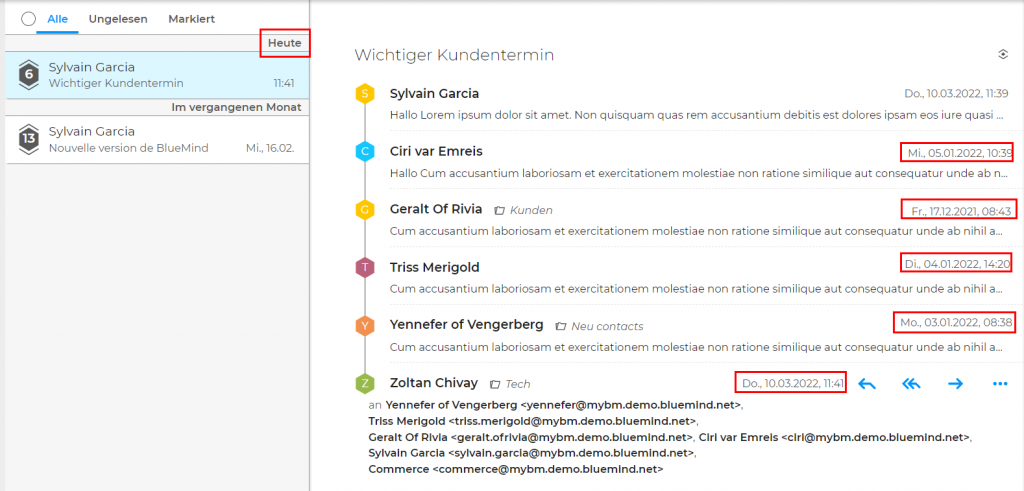The width and height of the screenshot is (1024, 491).
Task: Expand the Triss Merigold message
Action: pyautogui.click(x=600, y=277)
